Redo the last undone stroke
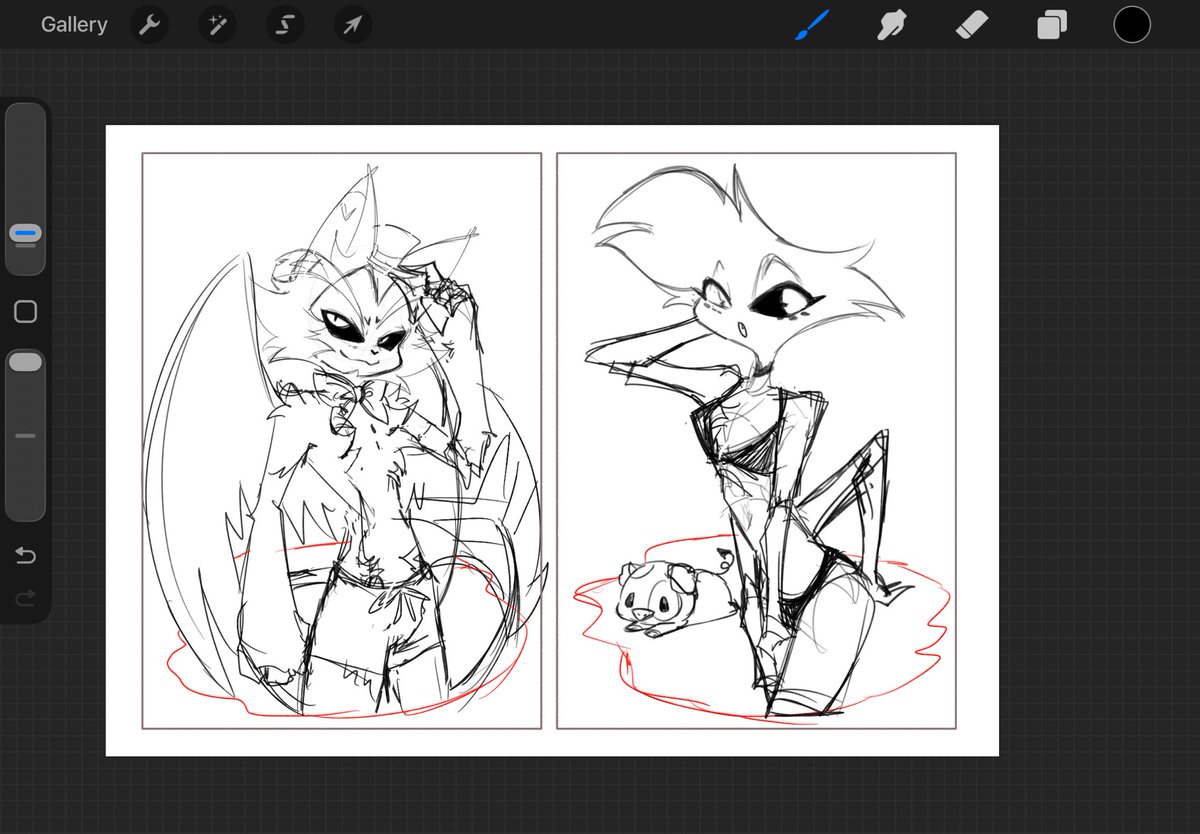The width and height of the screenshot is (1200, 834). [26, 598]
